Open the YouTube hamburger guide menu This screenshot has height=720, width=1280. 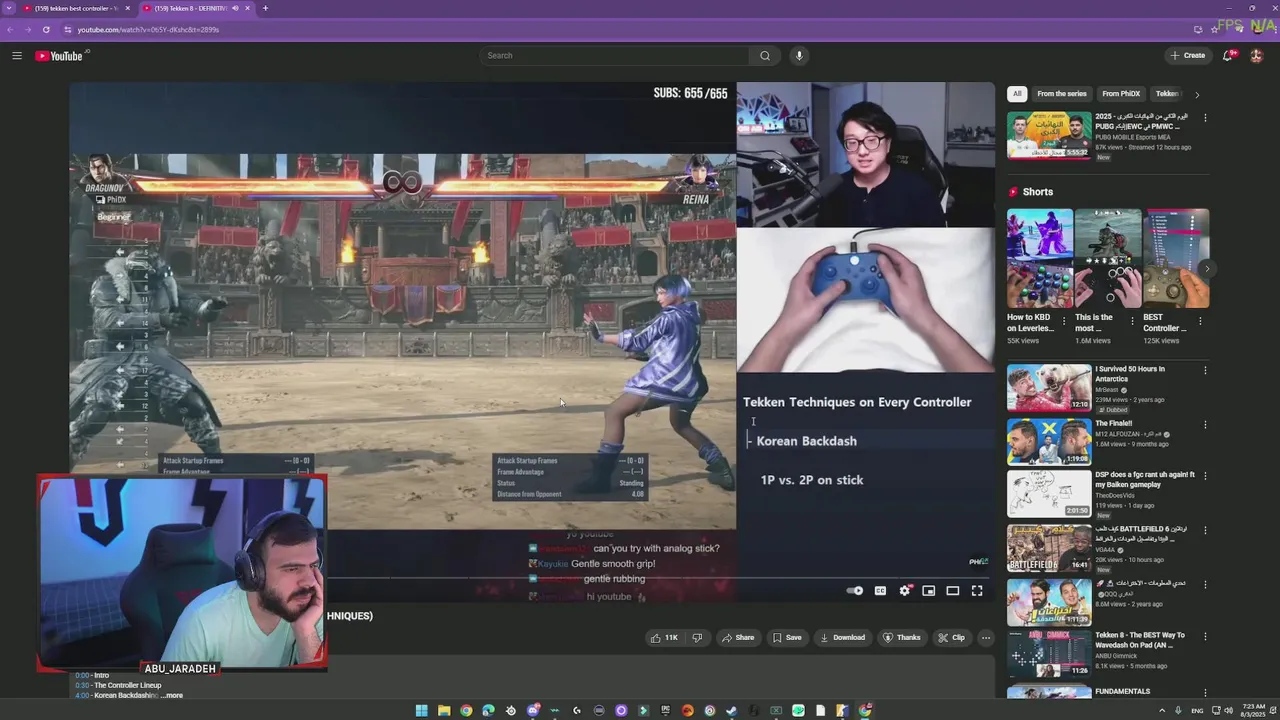click(17, 56)
